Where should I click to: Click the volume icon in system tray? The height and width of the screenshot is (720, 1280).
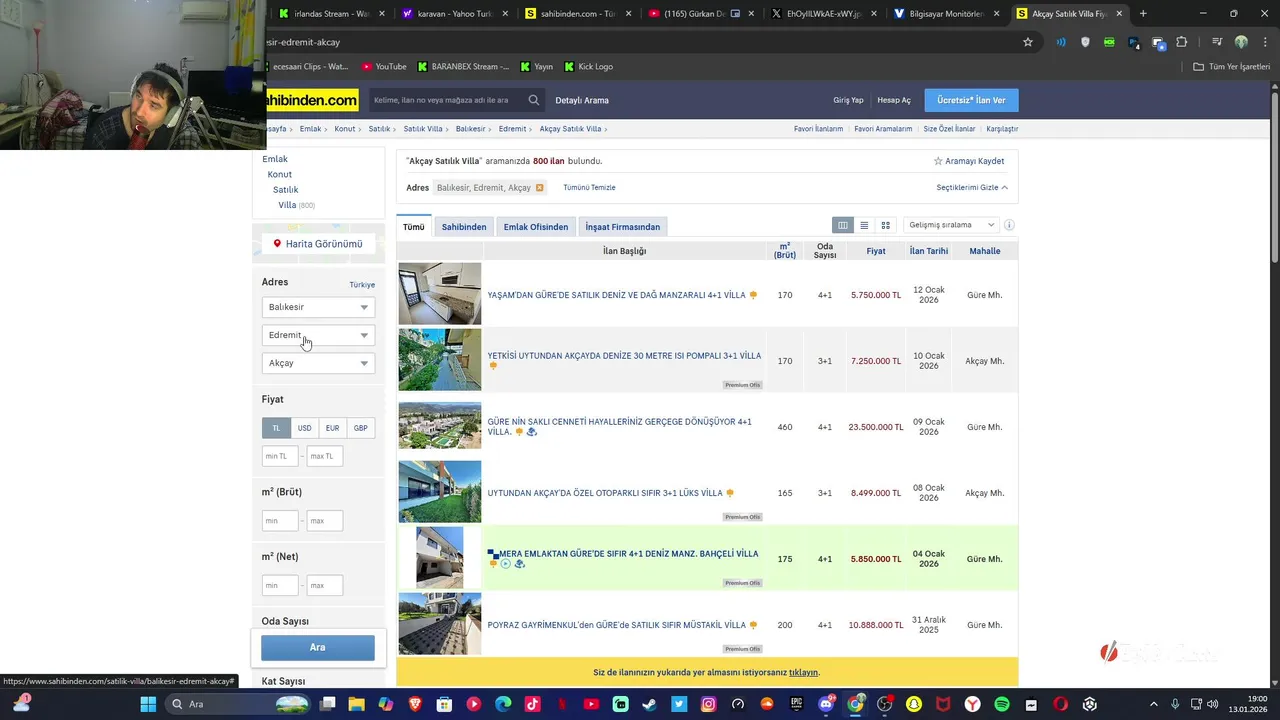pos(1212,704)
